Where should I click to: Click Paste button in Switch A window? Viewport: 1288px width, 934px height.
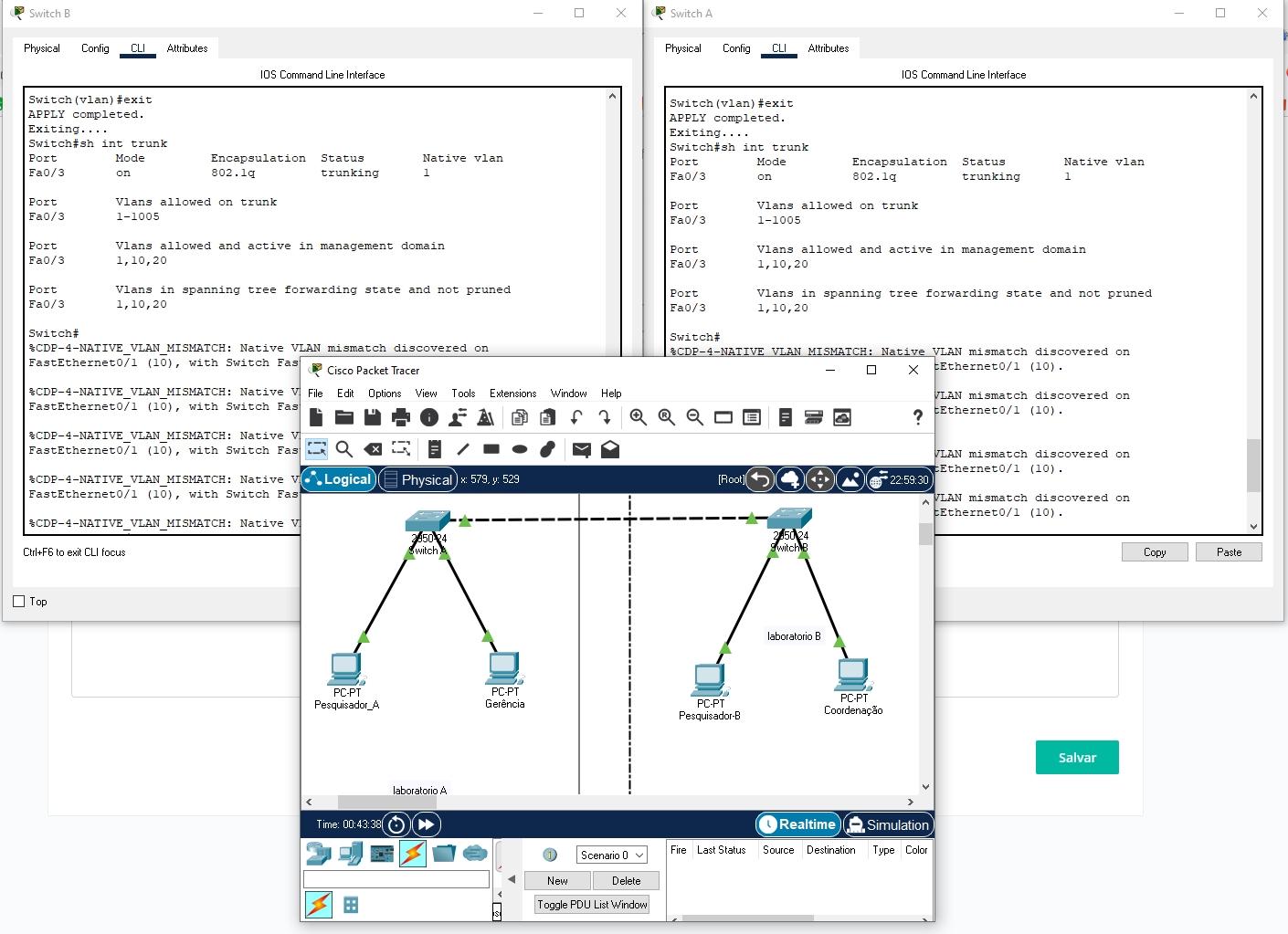[x=1229, y=552]
